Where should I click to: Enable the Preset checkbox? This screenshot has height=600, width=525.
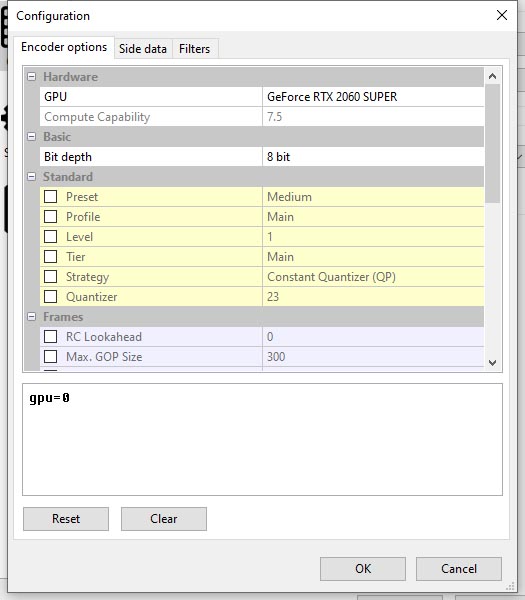(x=51, y=197)
